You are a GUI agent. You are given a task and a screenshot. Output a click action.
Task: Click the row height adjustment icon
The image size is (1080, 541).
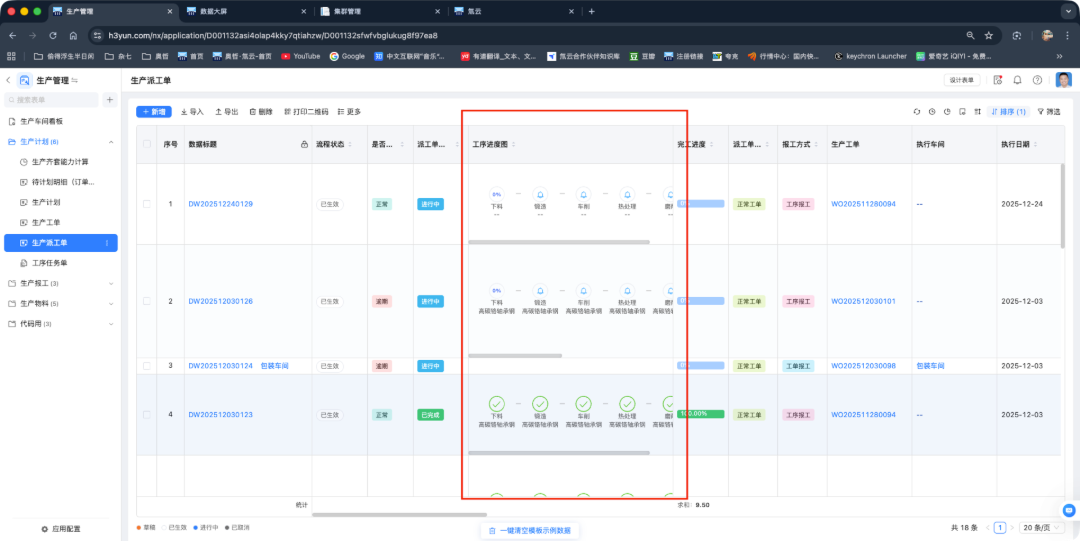(x=977, y=112)
